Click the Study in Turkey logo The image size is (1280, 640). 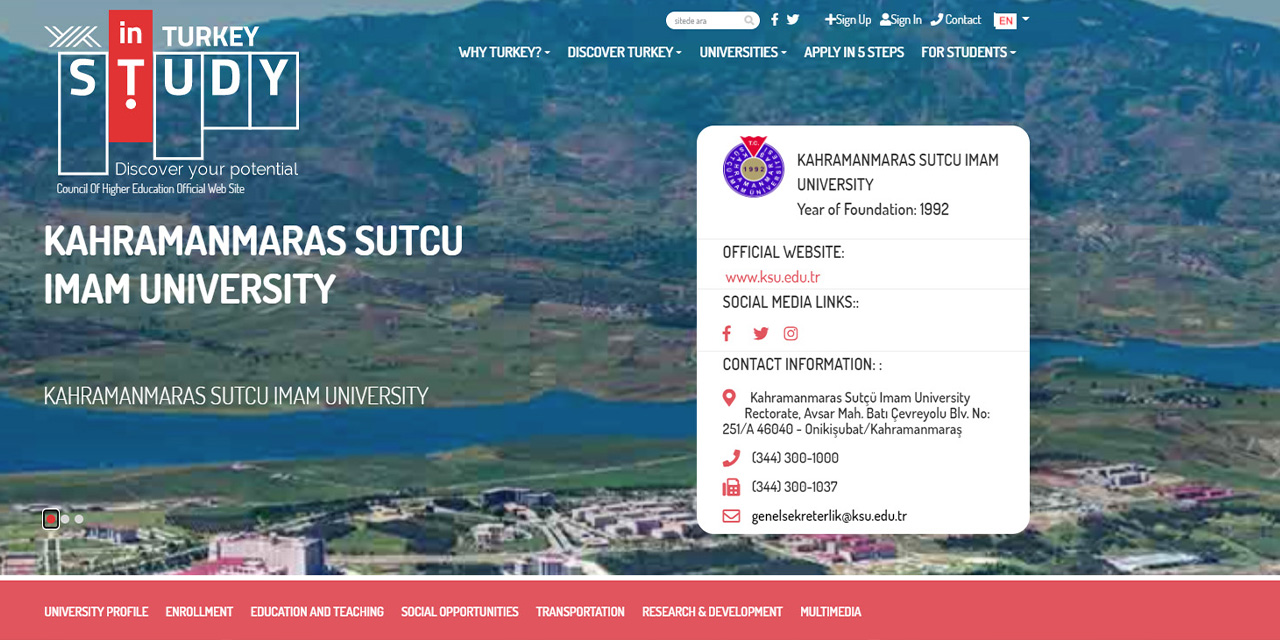(x=176, y=95)
